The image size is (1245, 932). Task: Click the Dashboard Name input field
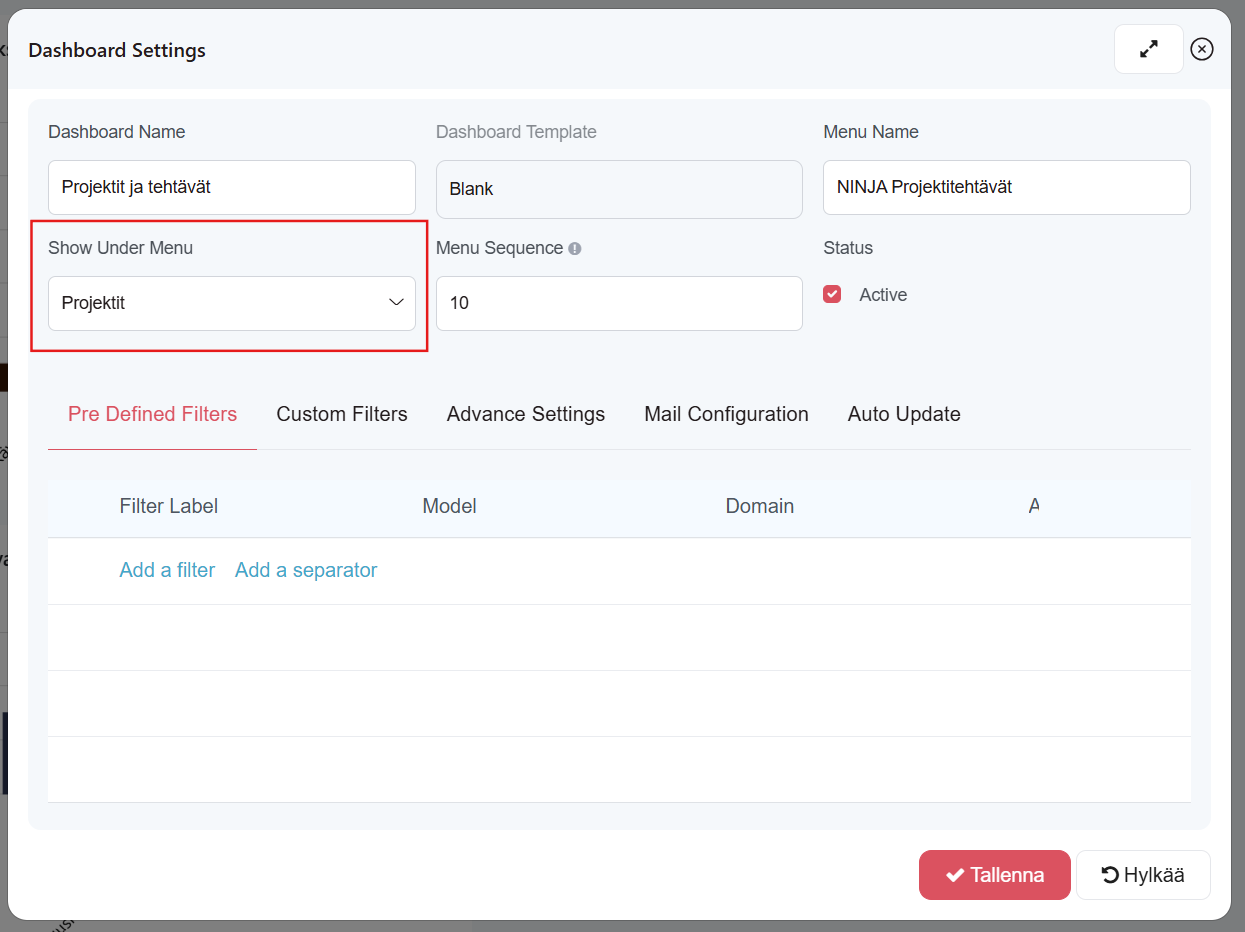pyautogui.click(x=232, y=187)
